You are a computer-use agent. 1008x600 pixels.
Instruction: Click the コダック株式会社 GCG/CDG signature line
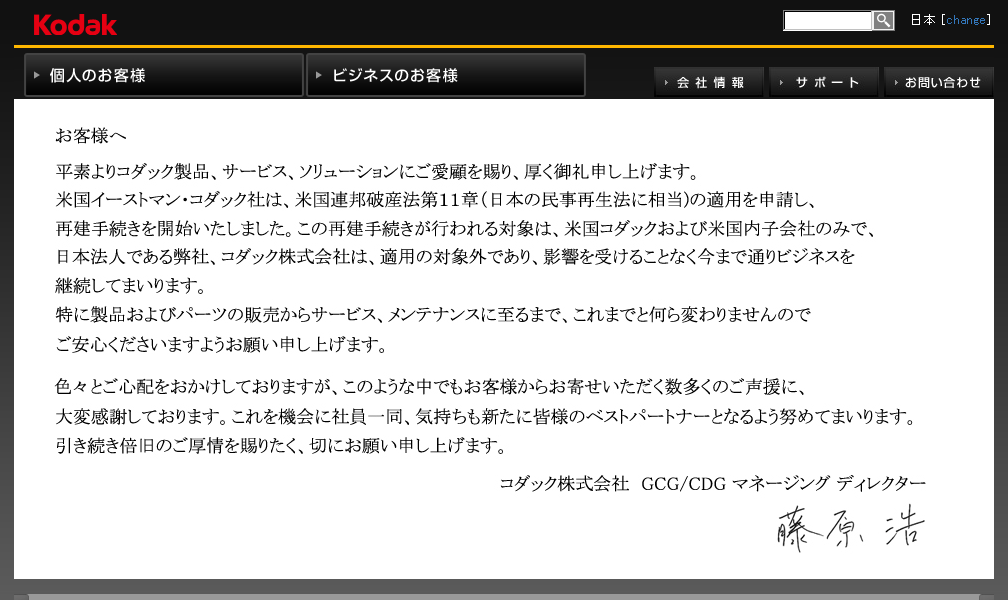712,484
